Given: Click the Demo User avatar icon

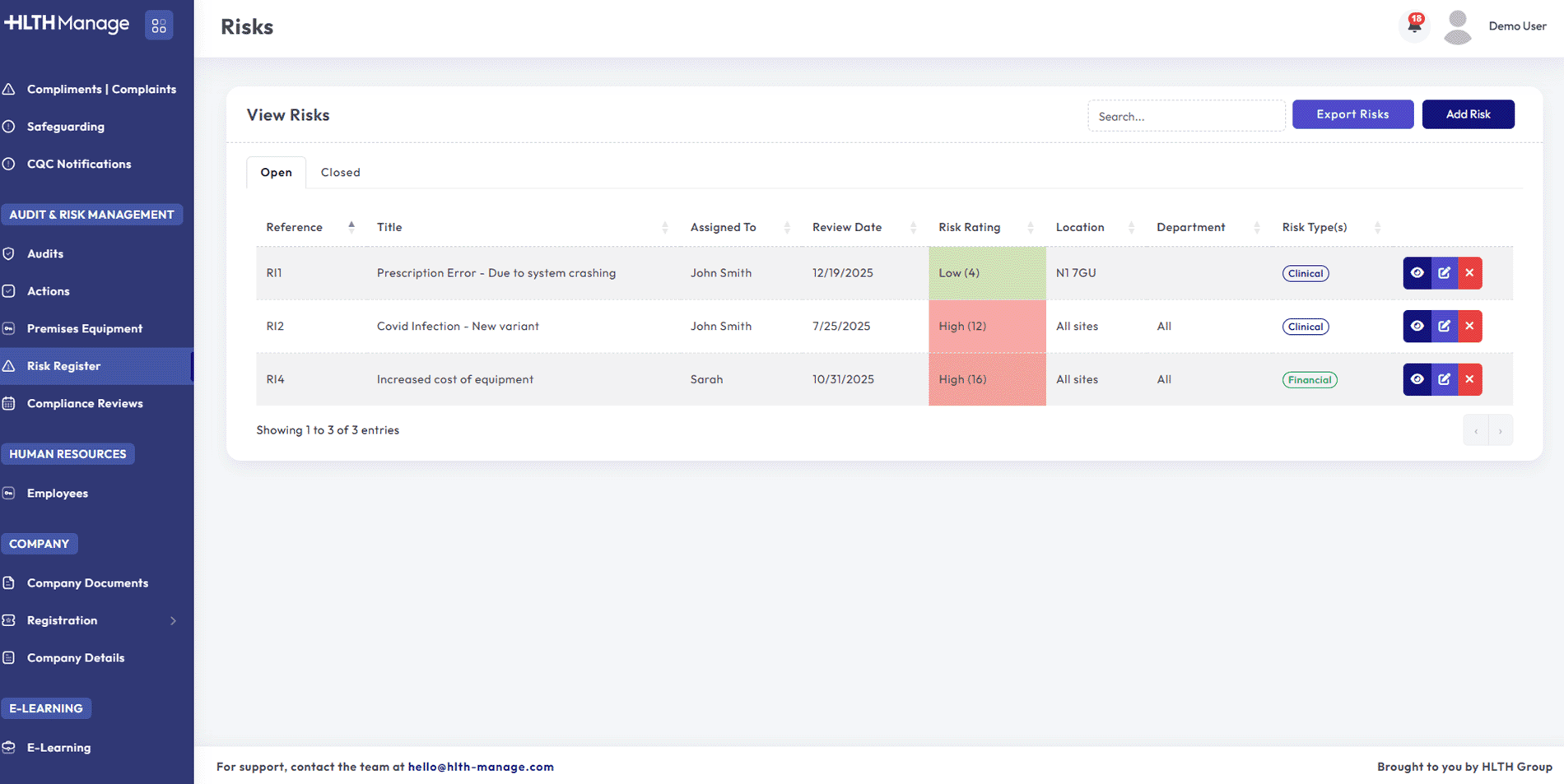Looking at the screenshot, I should [1457, 27].
